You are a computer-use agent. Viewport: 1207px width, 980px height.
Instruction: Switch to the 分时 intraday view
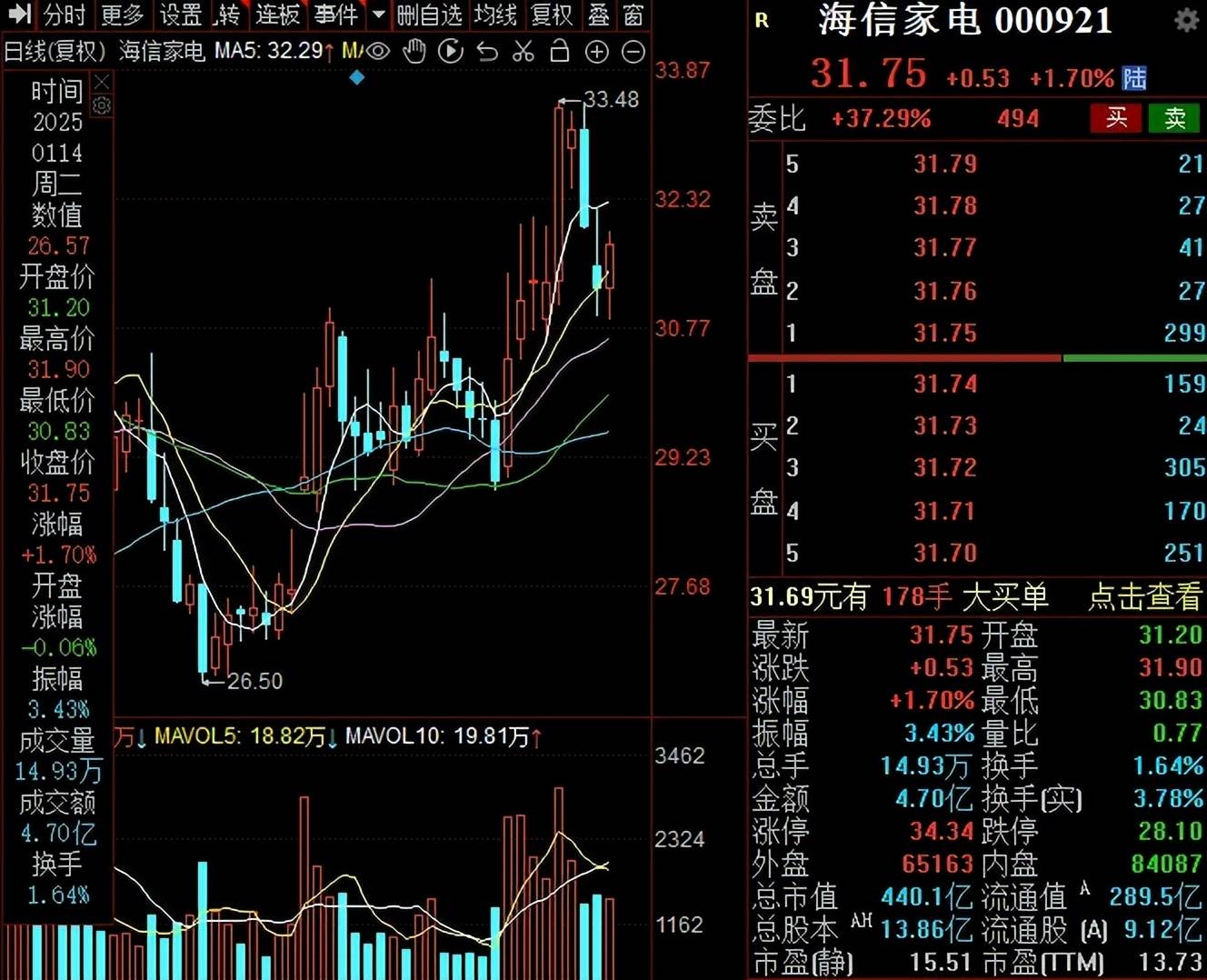pos(65,15)
